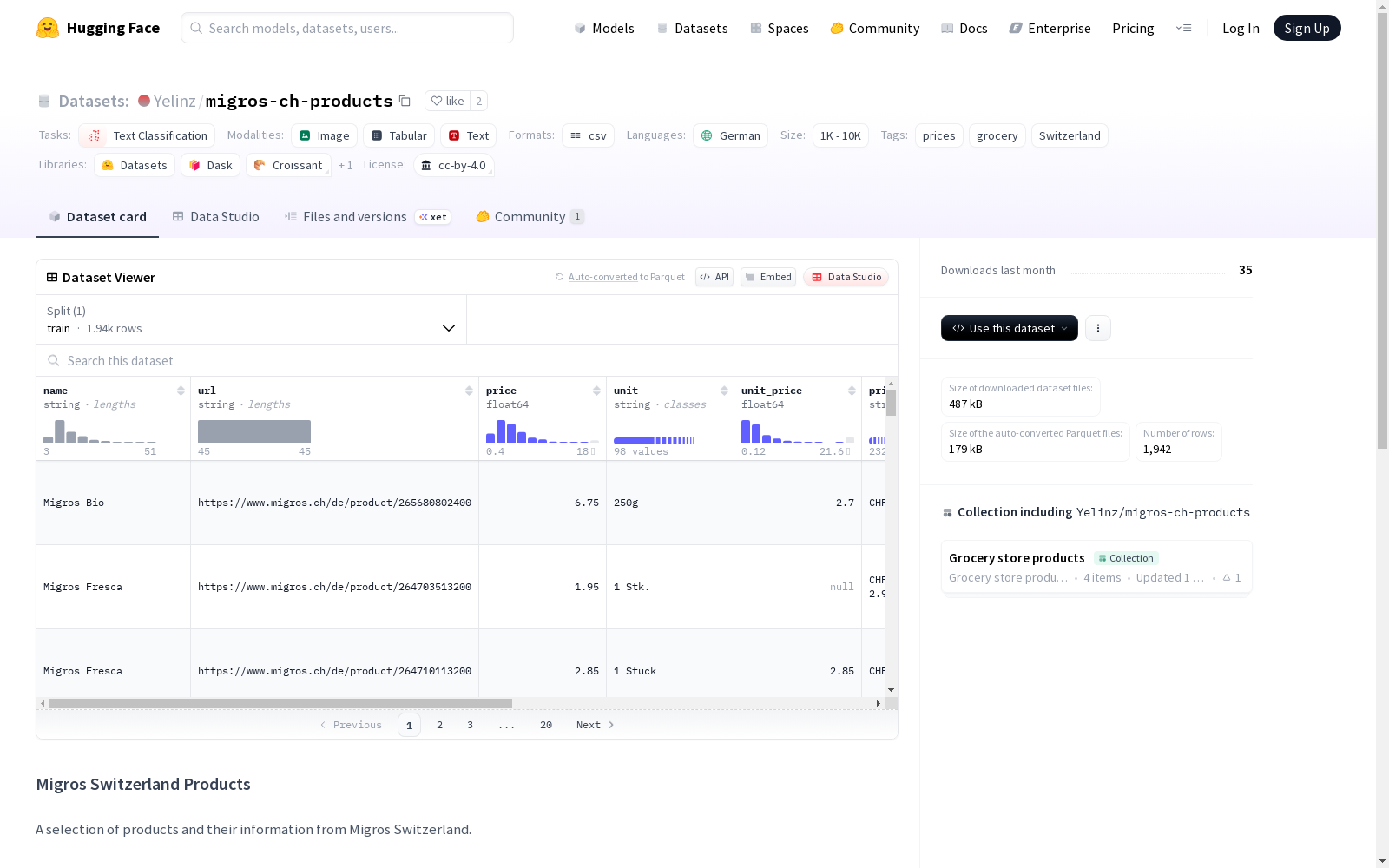Click the price histogram distribution bar
The image size is (1389, 868).
(x=543, y=431)
